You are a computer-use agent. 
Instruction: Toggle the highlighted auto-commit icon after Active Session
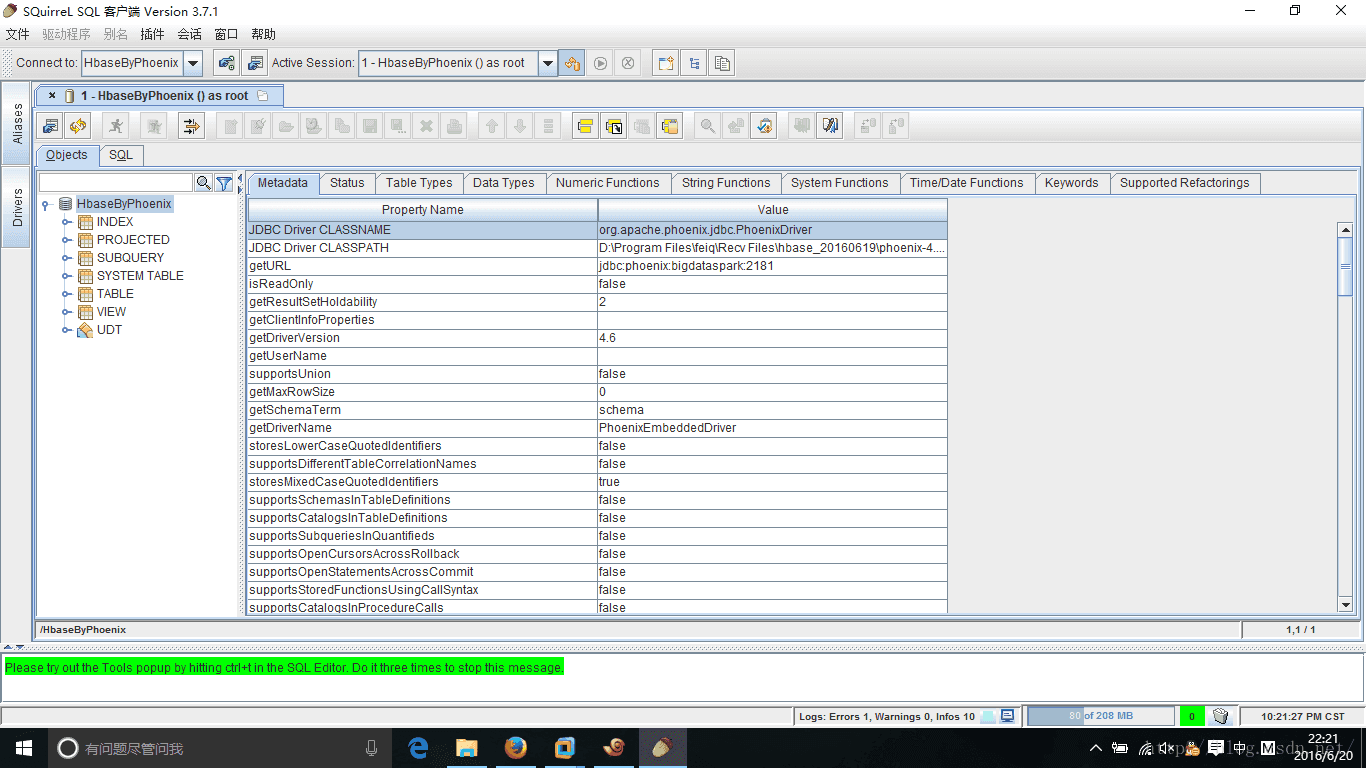(x=572, y=63)
